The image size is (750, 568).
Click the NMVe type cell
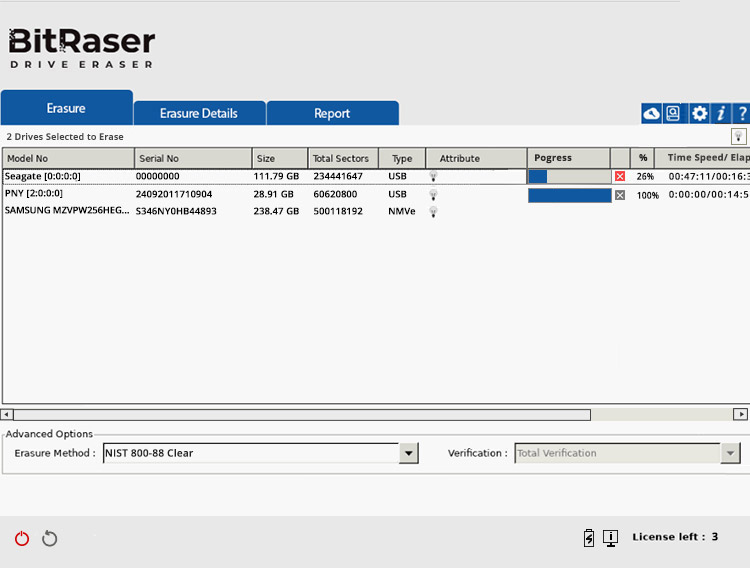tap(402, 212)
